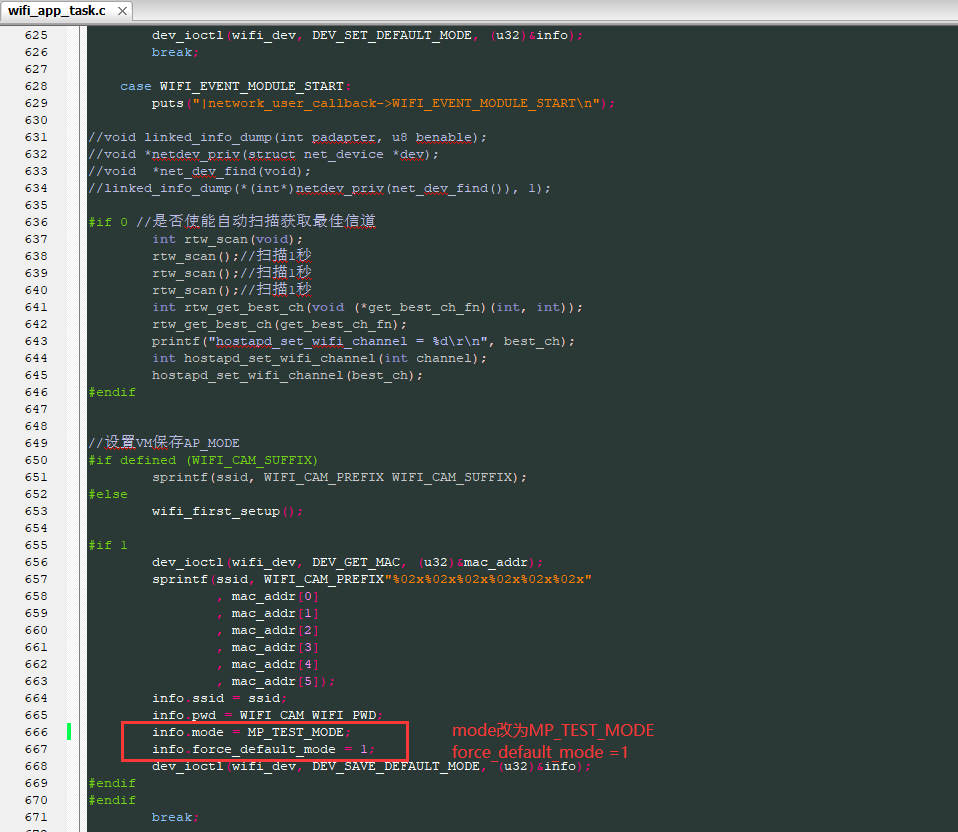This screenshot has width=958, height=832.
Task: Place cursor on the DEV_SET_DEFAULT_MODE ioctl line
Action: point(367,35)
